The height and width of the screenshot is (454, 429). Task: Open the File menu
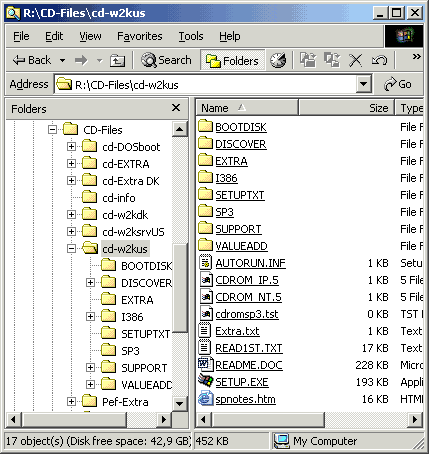[21, 36]
